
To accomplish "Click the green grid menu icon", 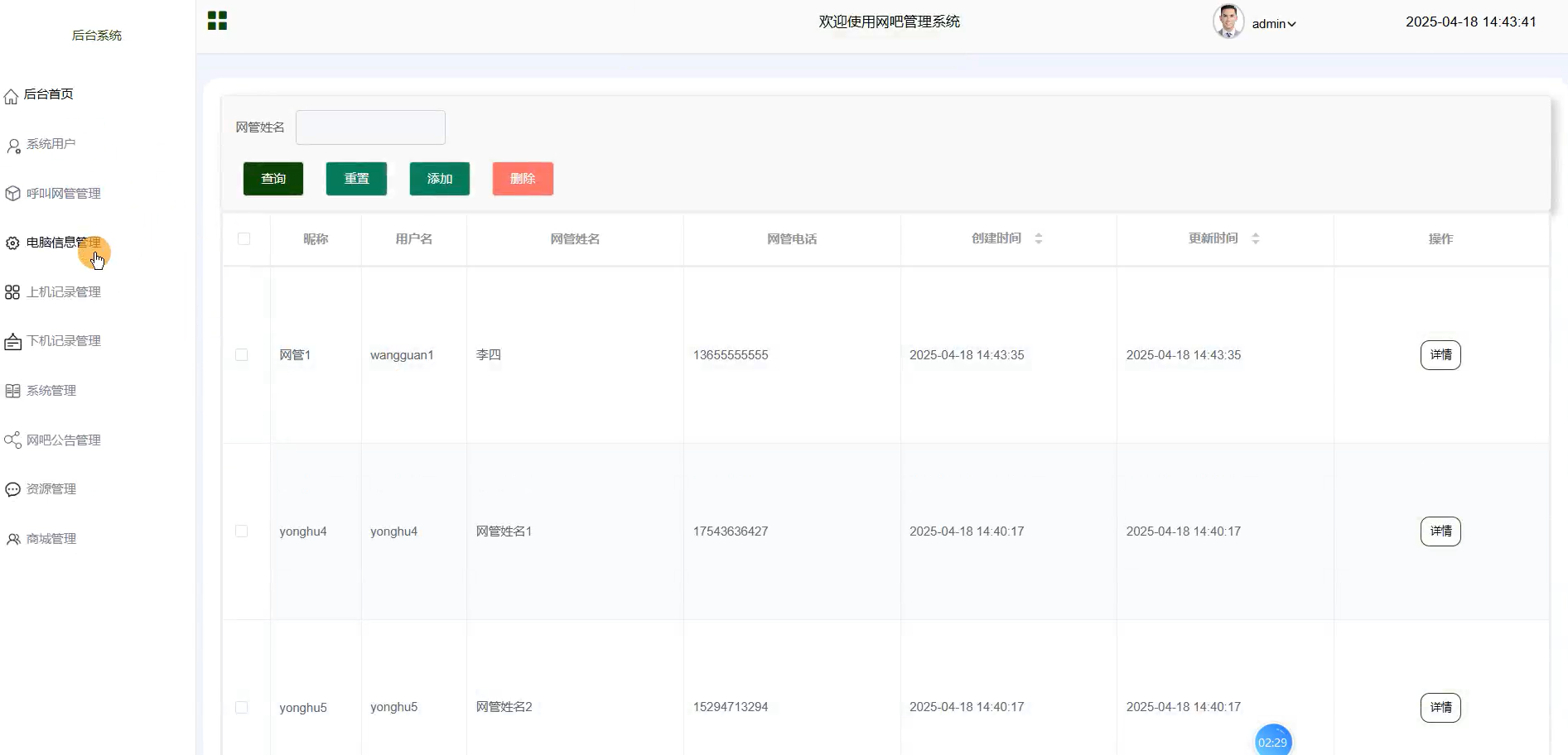I will click(x=217, y=21).
